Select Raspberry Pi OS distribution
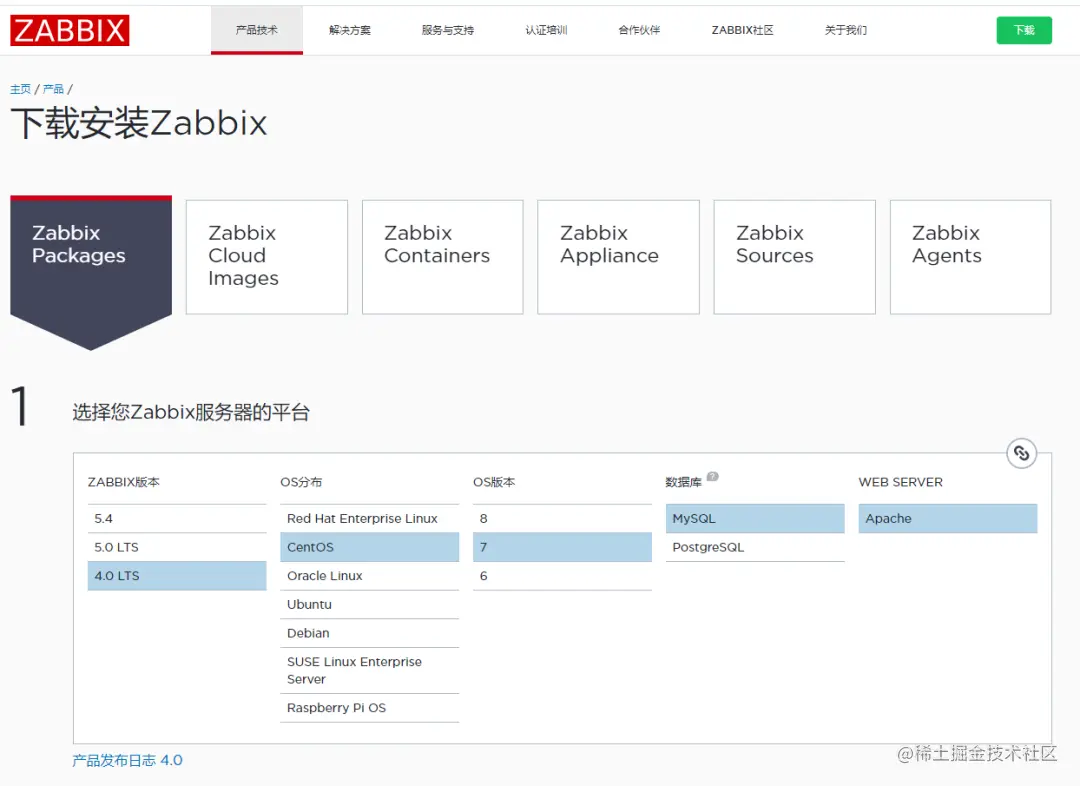 tap(369, 707)
